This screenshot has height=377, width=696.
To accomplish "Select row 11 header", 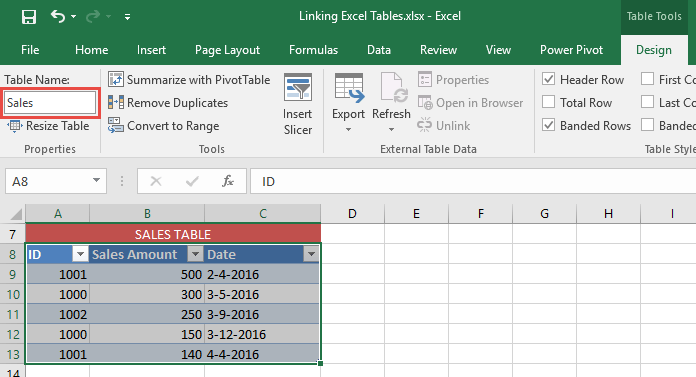I will click(12, 314).
